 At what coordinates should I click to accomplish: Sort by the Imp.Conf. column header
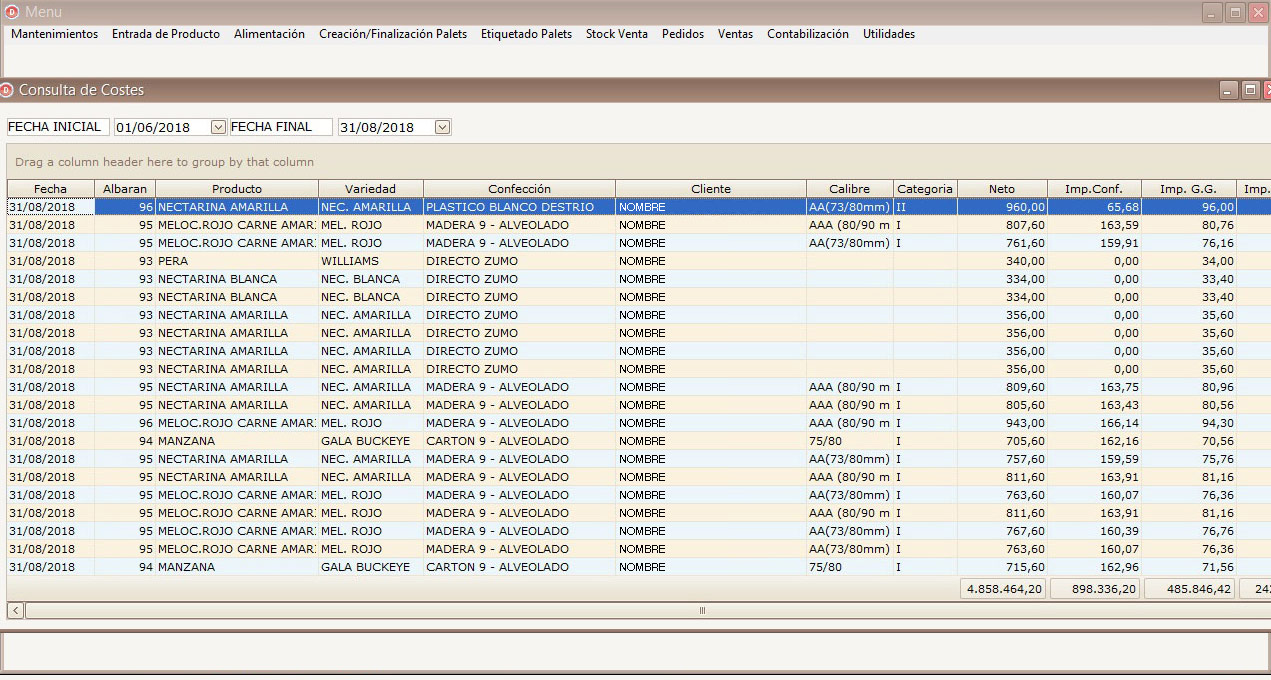[1094, 189]
